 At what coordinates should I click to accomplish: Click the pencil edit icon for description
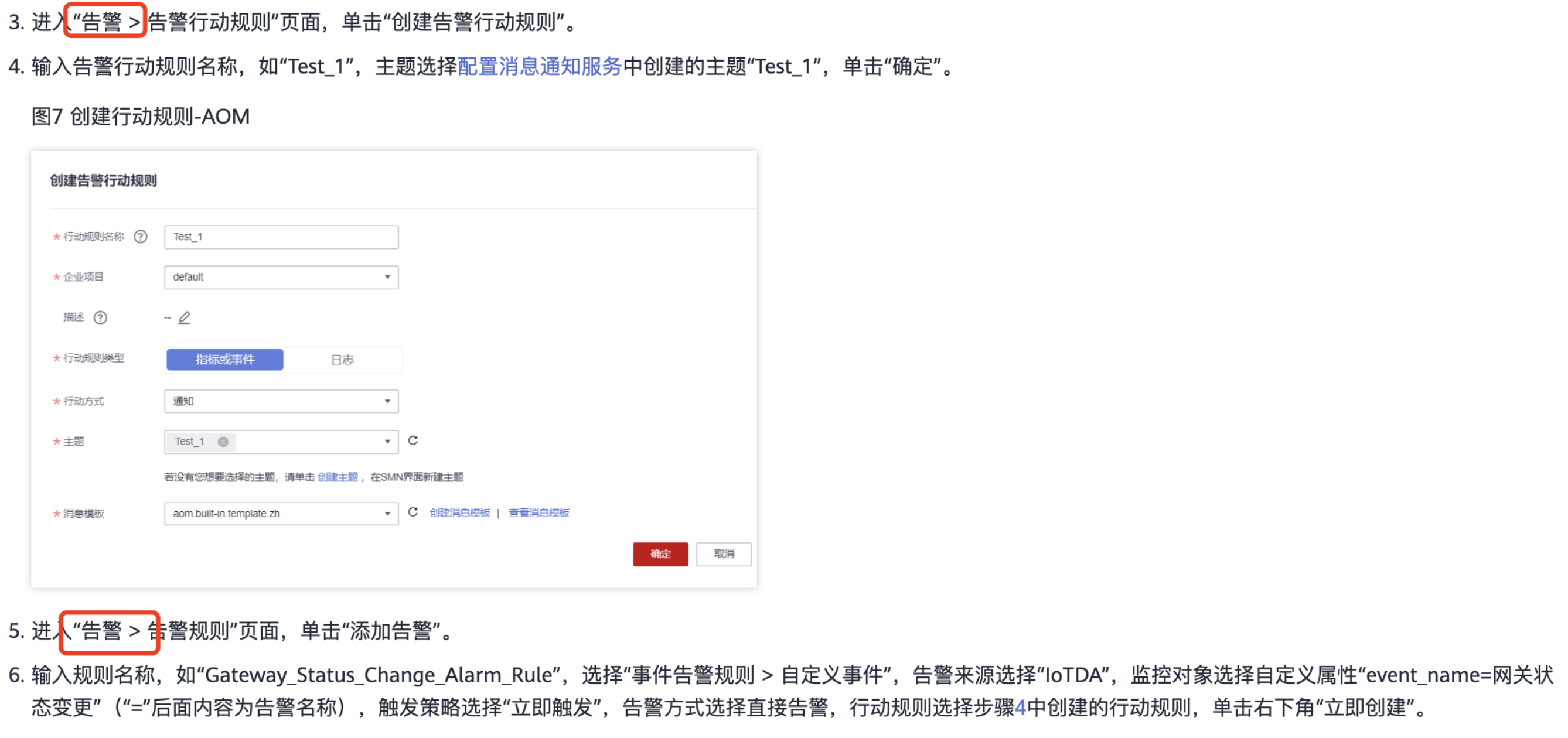(x=184, y=317)
